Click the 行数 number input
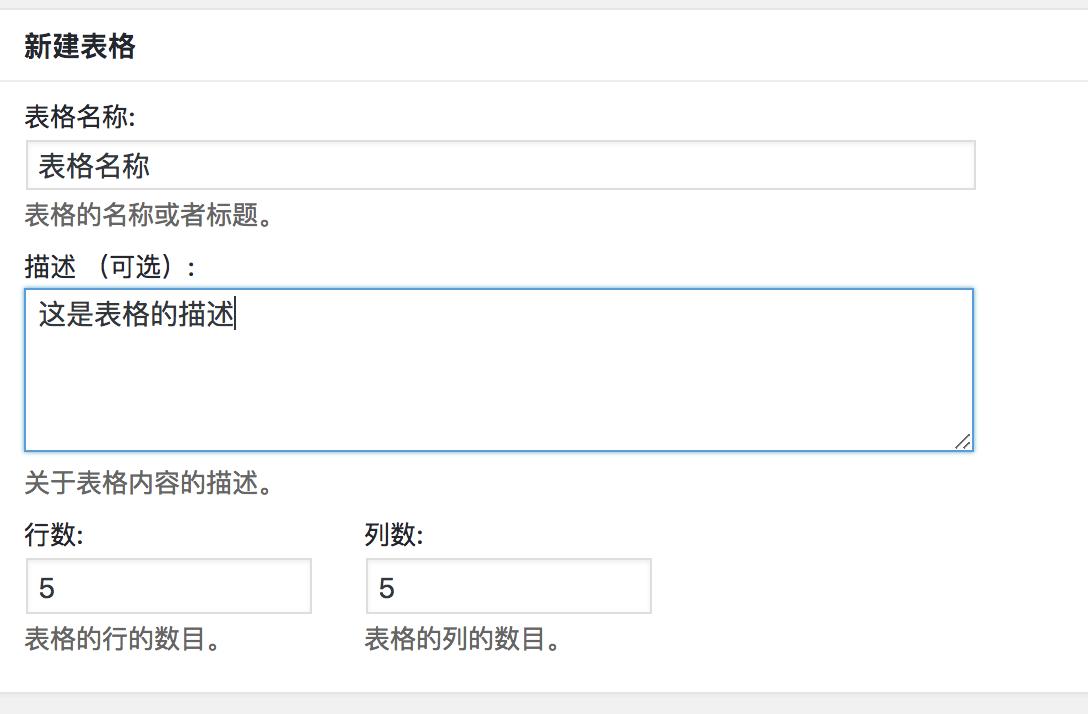 [168, 586]
